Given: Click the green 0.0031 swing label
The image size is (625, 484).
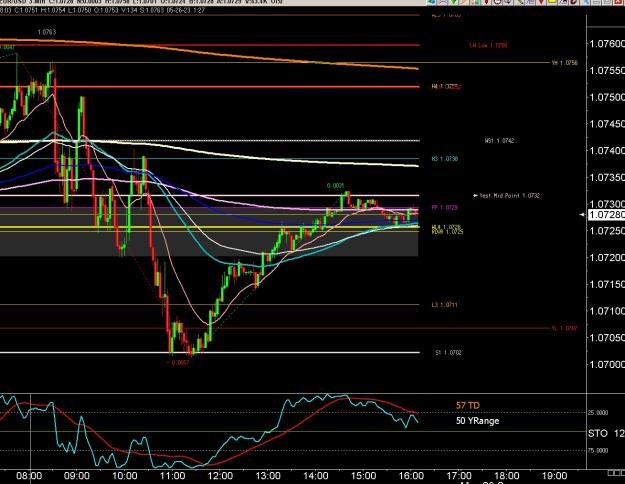Looking at the screenshot, I should [x=335, y=186].
